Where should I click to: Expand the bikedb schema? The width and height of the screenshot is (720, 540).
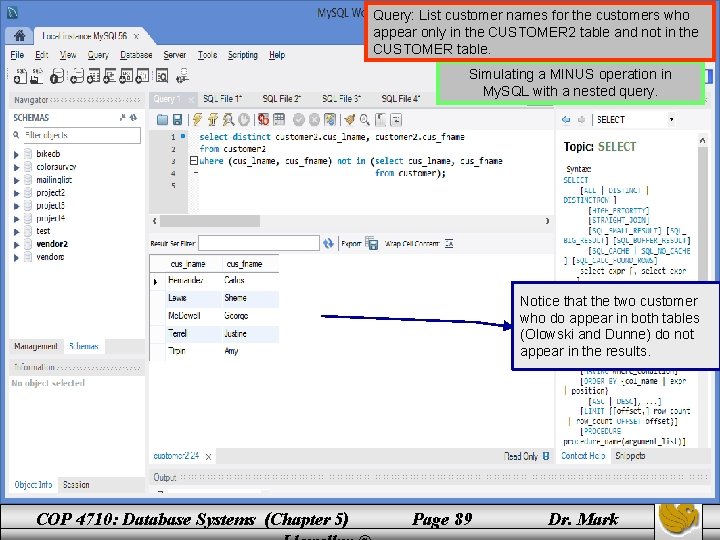pyautogui.click(x=17, y=155)
